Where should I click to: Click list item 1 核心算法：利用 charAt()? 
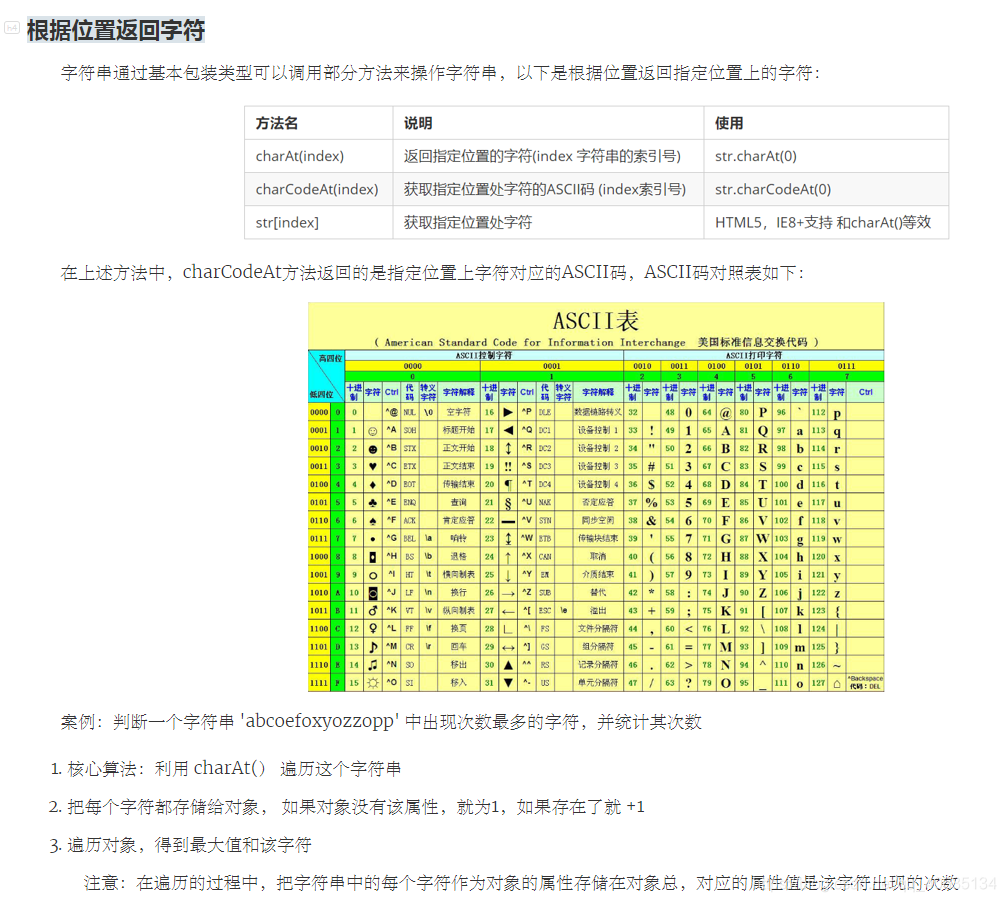click(226, 769)
